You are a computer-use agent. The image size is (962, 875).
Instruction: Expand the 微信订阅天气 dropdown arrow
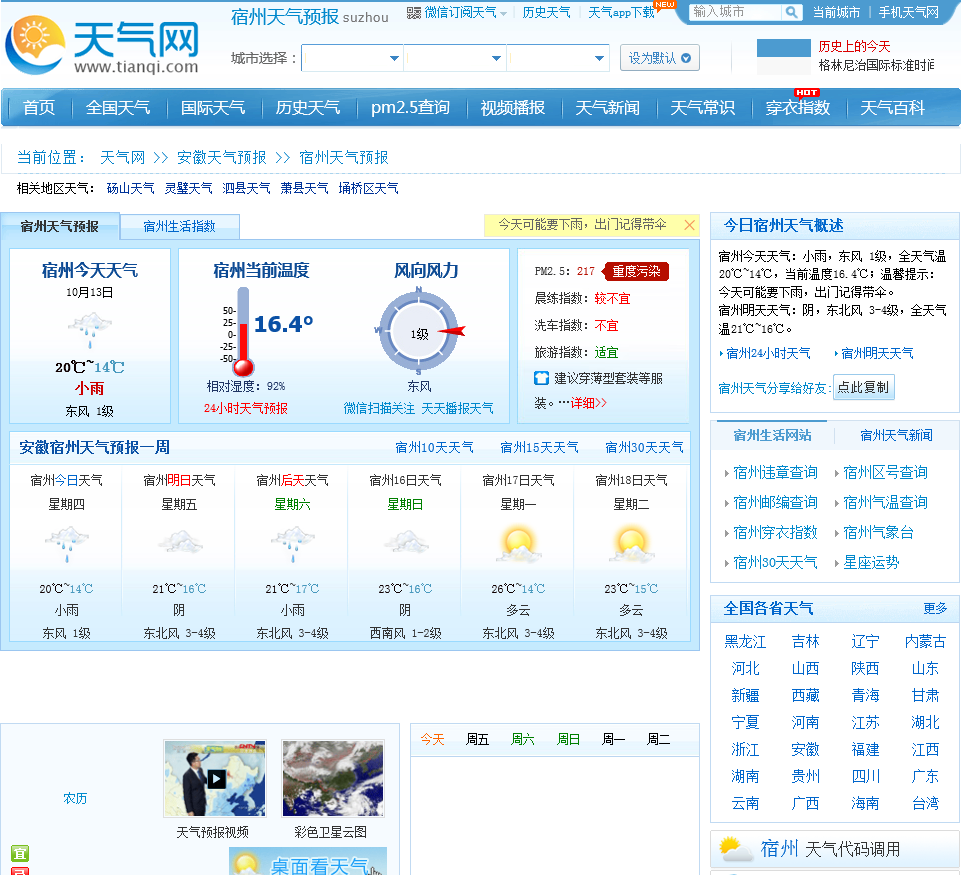coord(504,13)
